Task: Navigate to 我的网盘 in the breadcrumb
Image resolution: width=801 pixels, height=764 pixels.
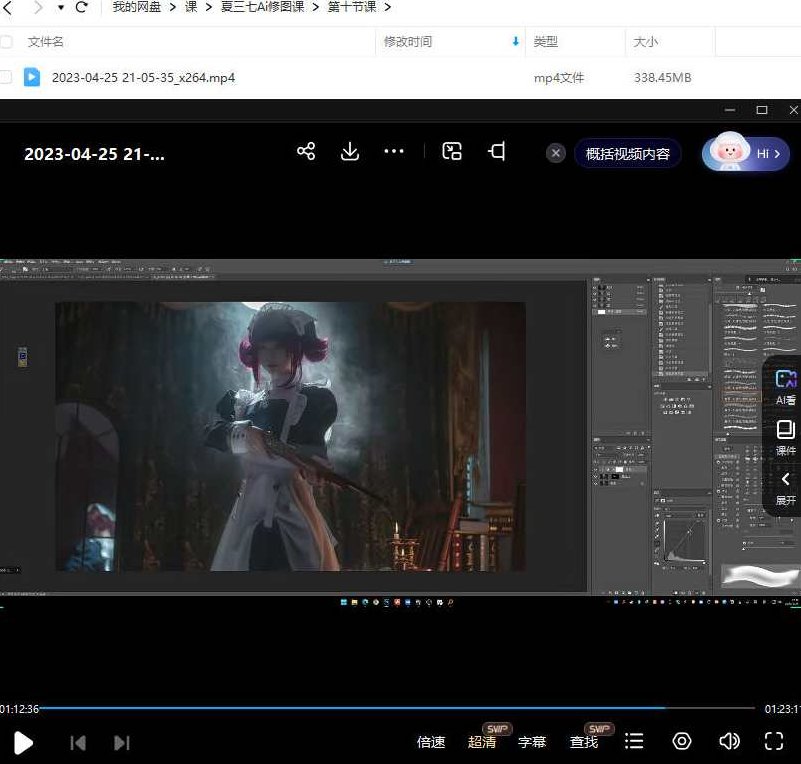Action: coord(135,7)
